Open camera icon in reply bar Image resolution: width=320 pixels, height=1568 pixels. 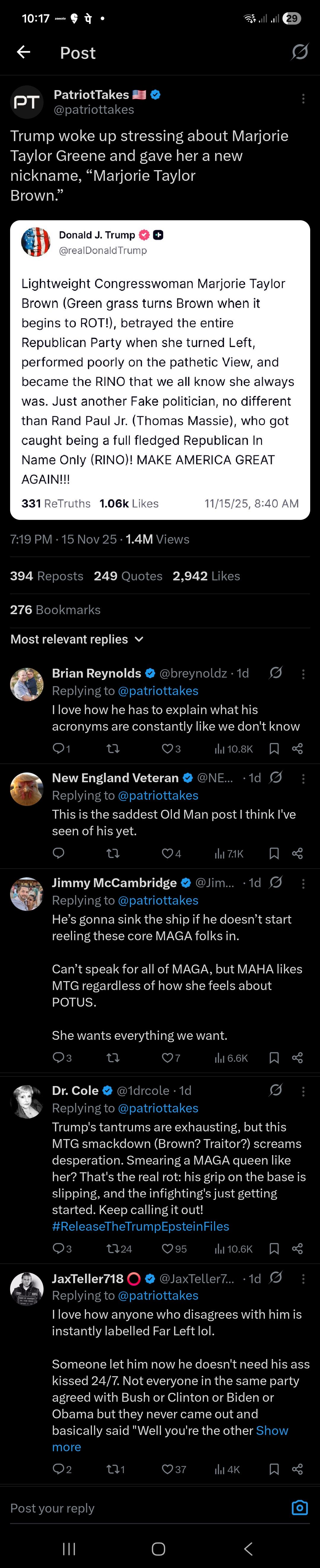(299, 1508)
